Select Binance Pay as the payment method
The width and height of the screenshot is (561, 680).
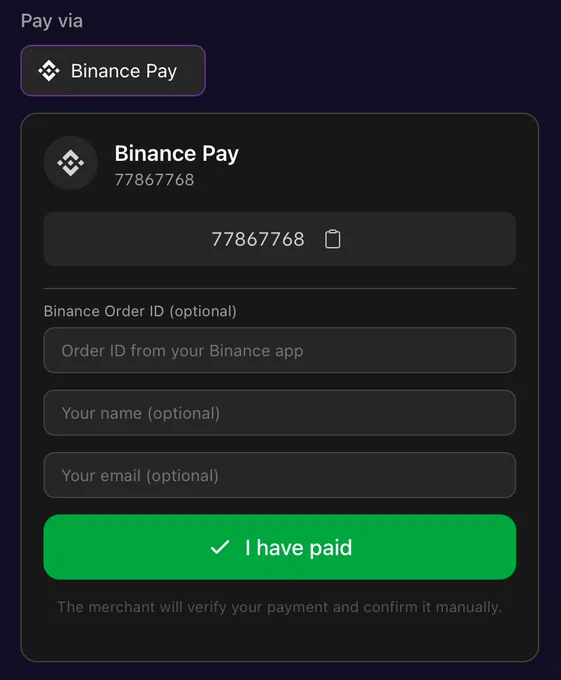tap(113, 71)
